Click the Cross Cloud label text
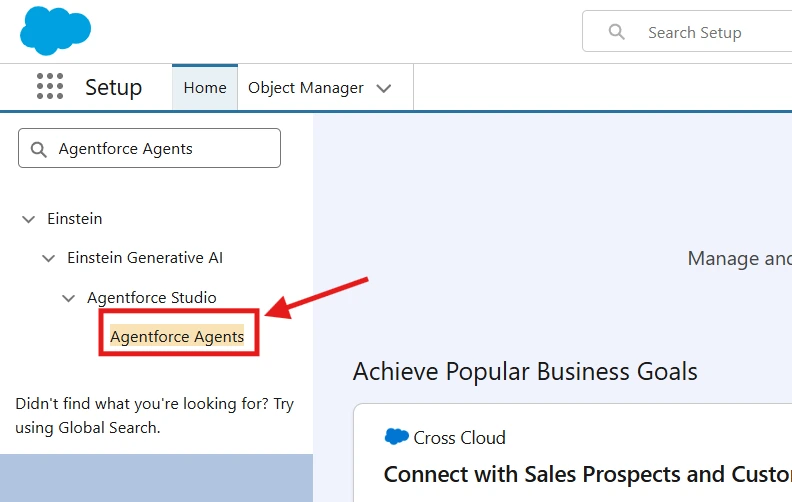Image resolution: width=792 pixels, height=502 pixels. click(459, 438)
